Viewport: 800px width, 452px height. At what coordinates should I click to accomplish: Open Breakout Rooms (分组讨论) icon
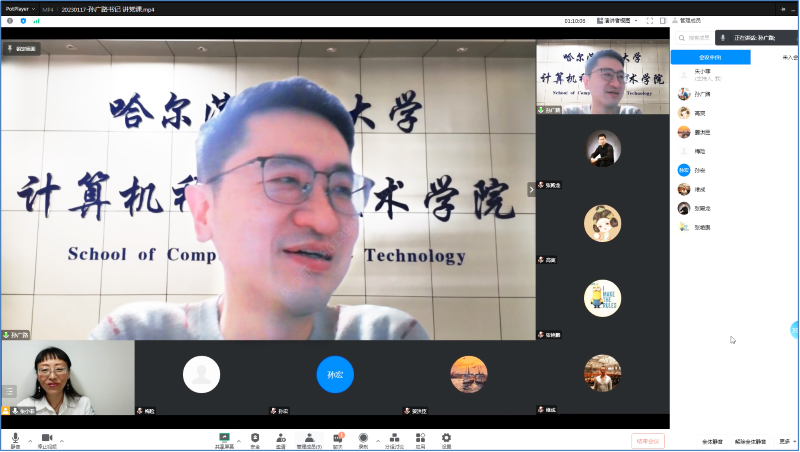[395, 439]
